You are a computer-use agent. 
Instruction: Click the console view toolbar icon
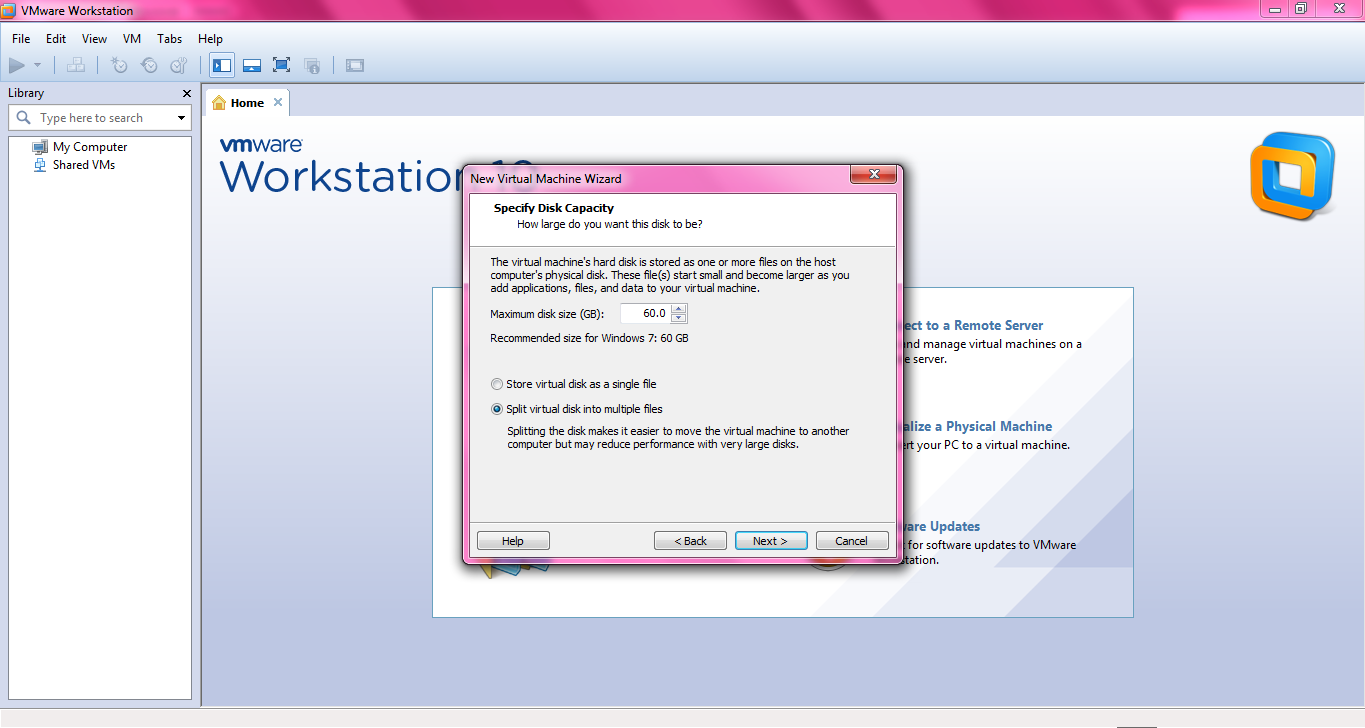[355, 65]
